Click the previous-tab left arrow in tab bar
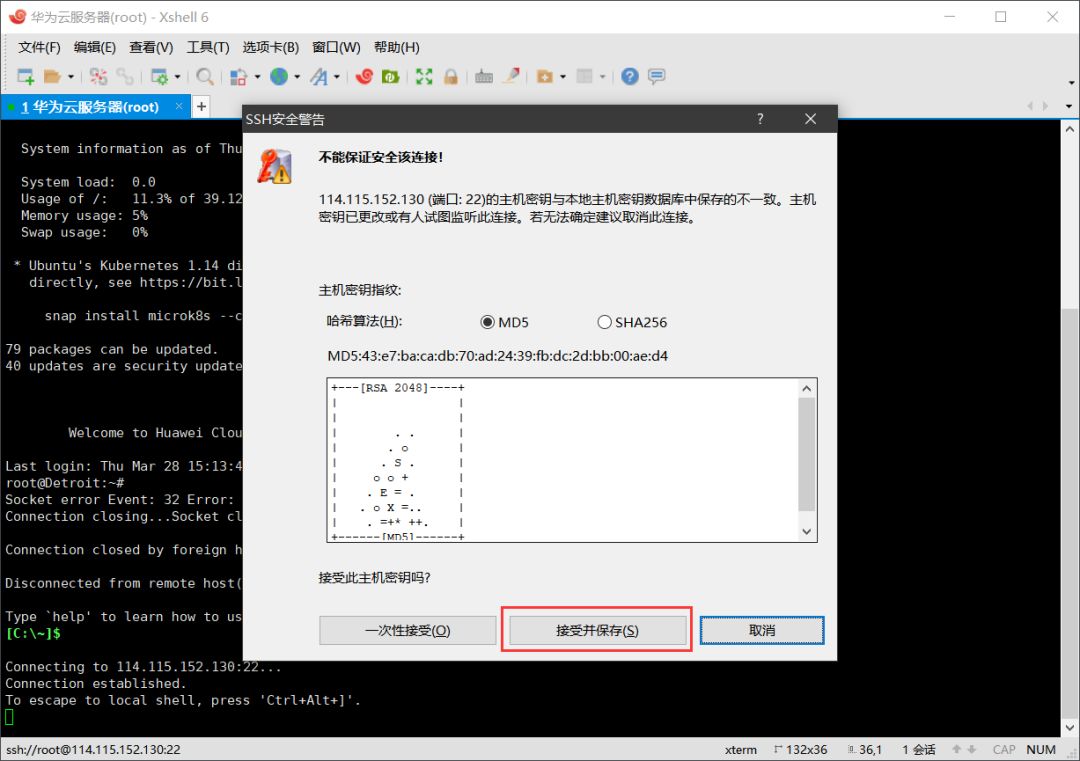This screenshot has height=761, width=1080. point(1030,106)
